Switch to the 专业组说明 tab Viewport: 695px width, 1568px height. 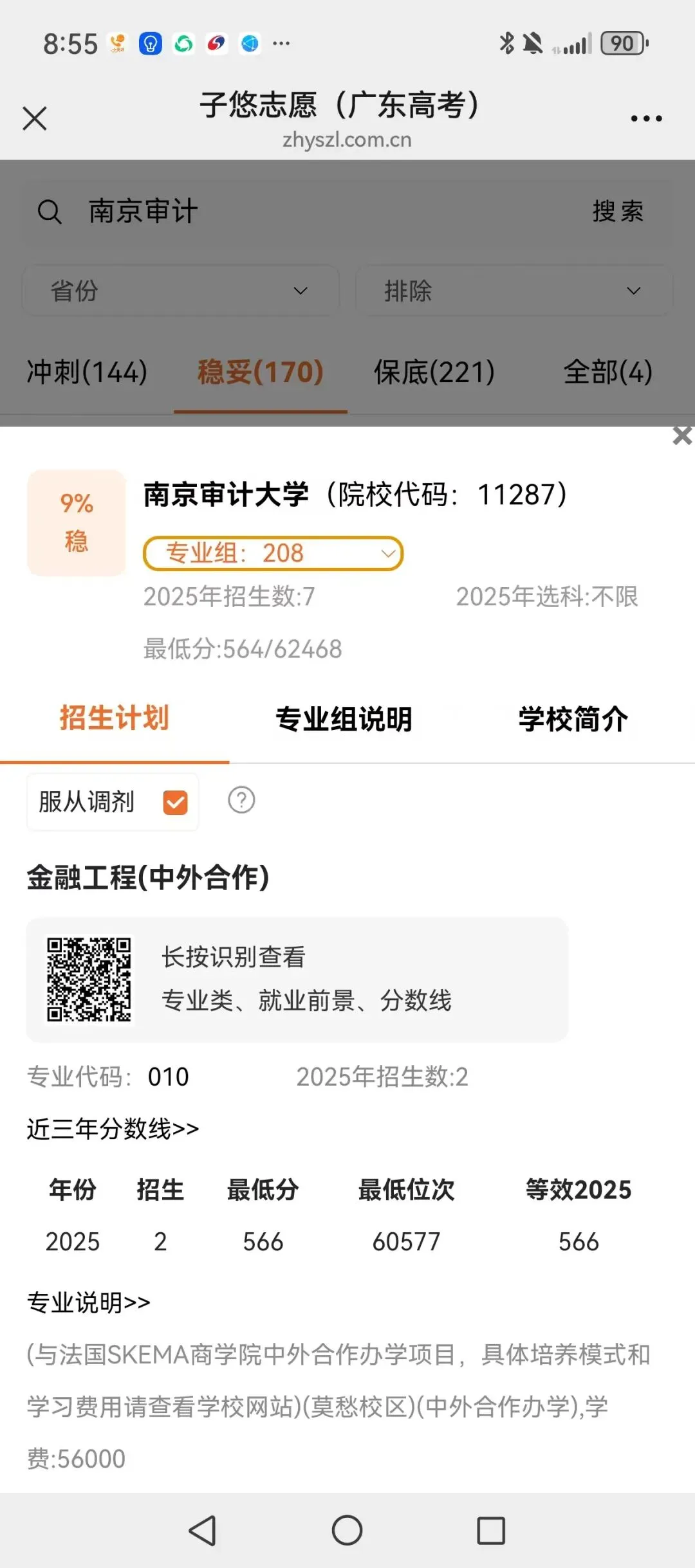[x=344, y=718]
